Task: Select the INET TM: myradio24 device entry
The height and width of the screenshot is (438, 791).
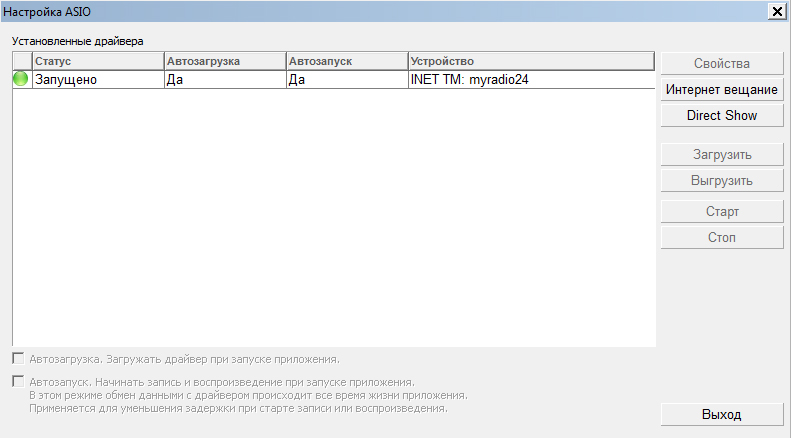Action: [469, 80]
